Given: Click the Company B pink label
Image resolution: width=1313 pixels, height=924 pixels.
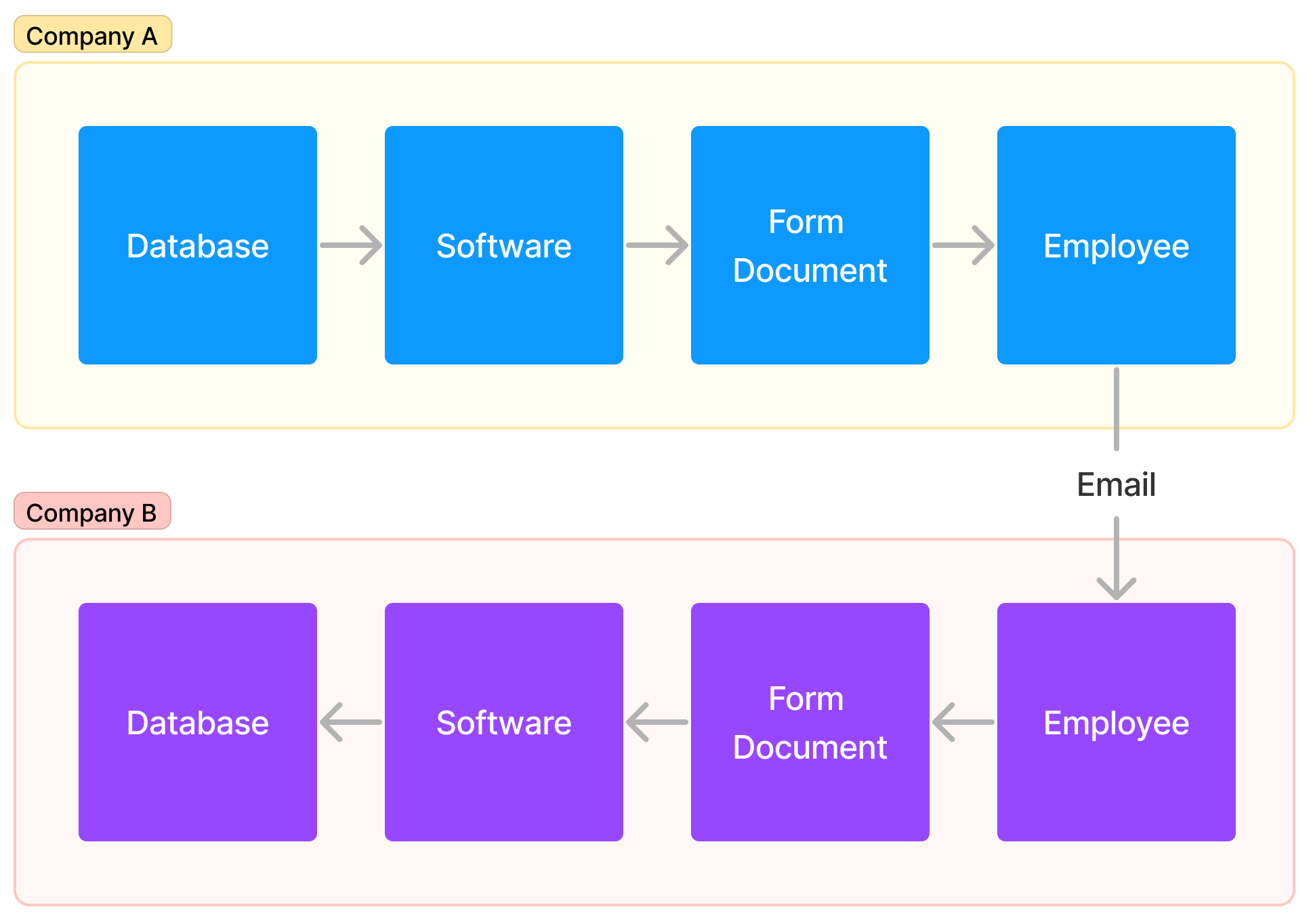Looking at the screenshot, I should click(x=92, y=511).
